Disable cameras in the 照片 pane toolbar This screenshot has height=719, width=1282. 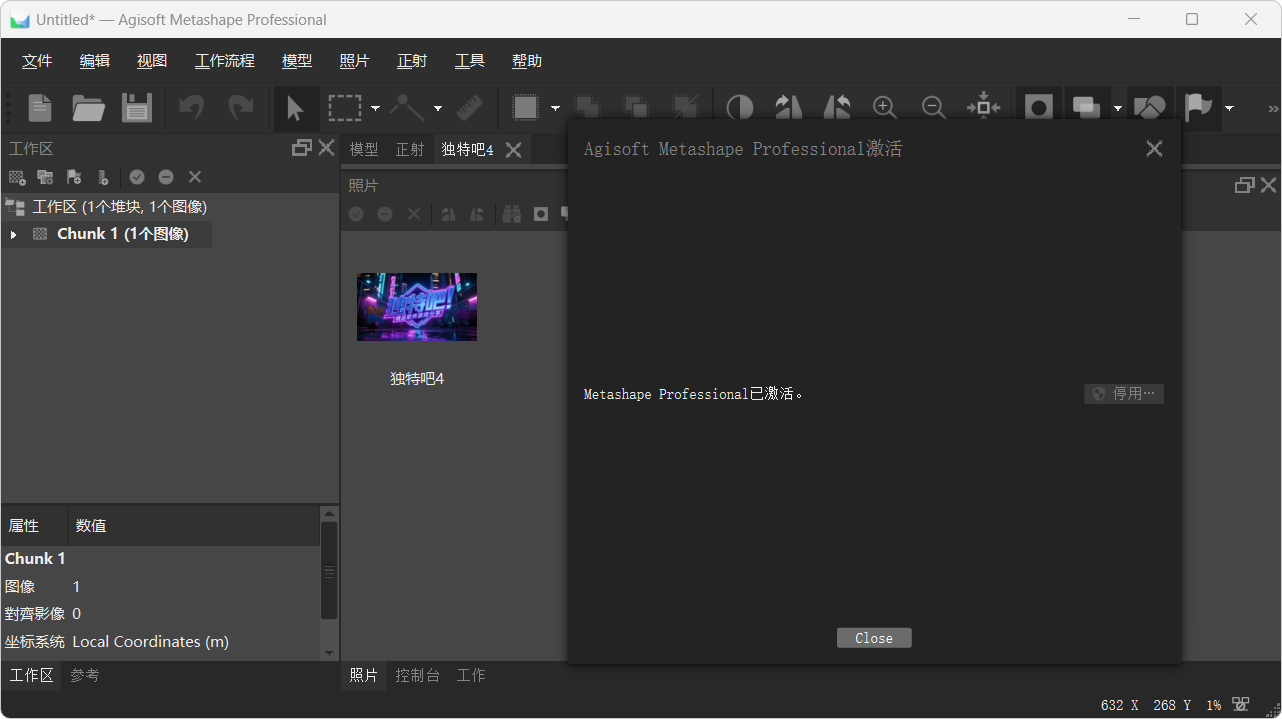[385, 214]
